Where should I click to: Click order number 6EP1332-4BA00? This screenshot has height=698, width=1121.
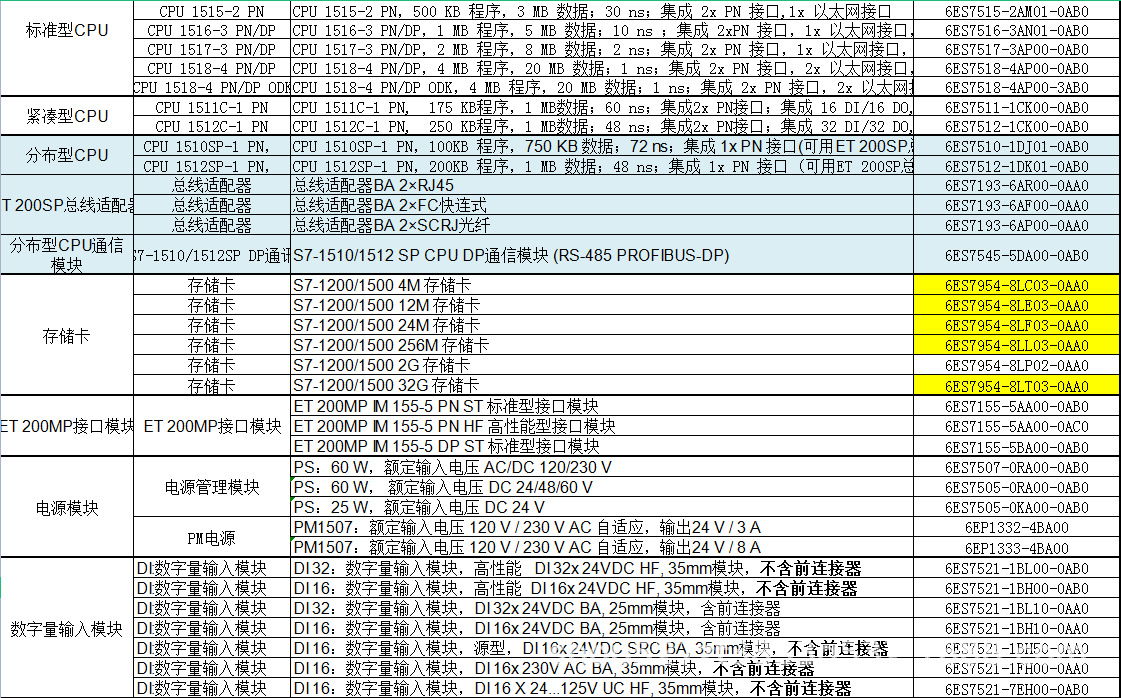tap(1017, 528)
